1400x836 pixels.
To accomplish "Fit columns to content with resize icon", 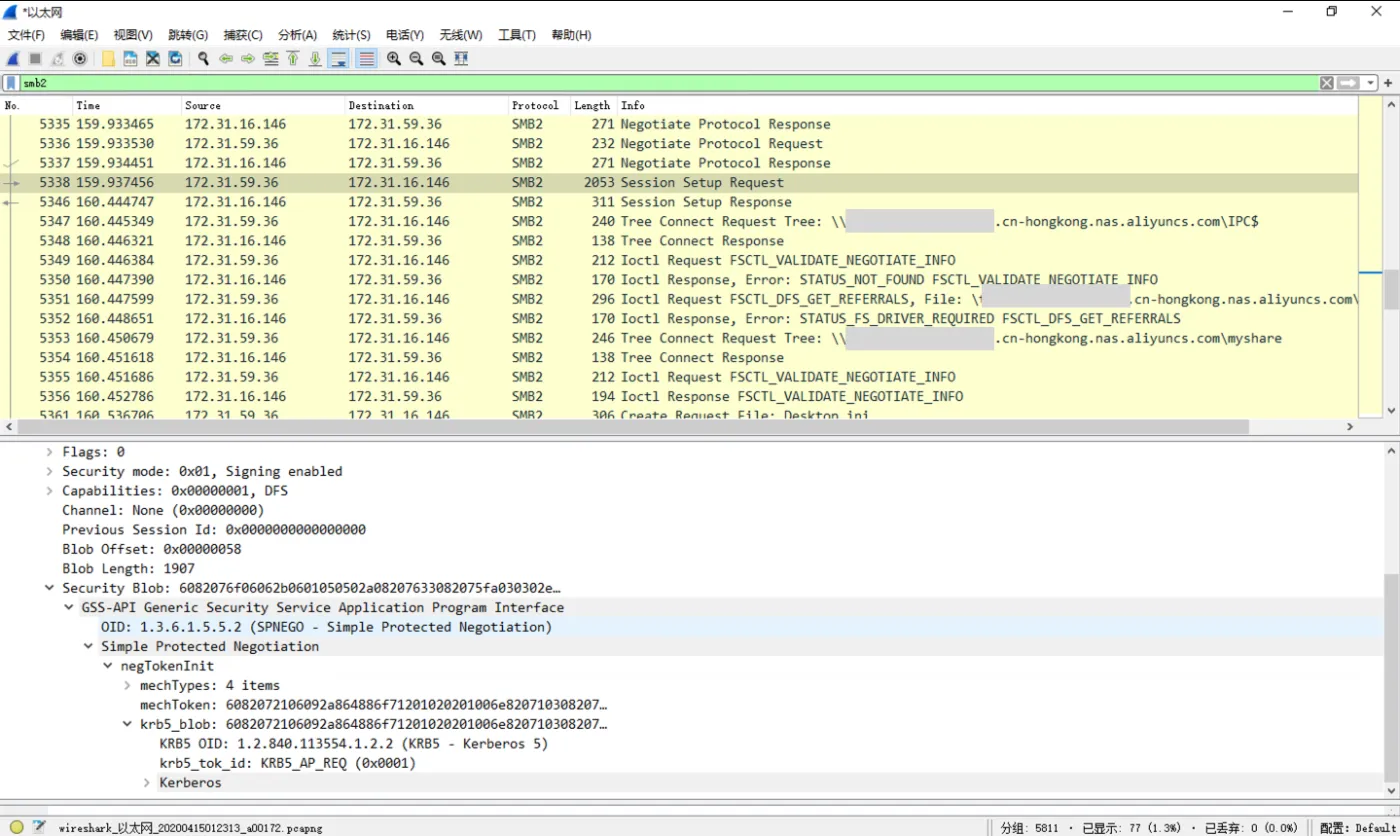I will [461, 59].
